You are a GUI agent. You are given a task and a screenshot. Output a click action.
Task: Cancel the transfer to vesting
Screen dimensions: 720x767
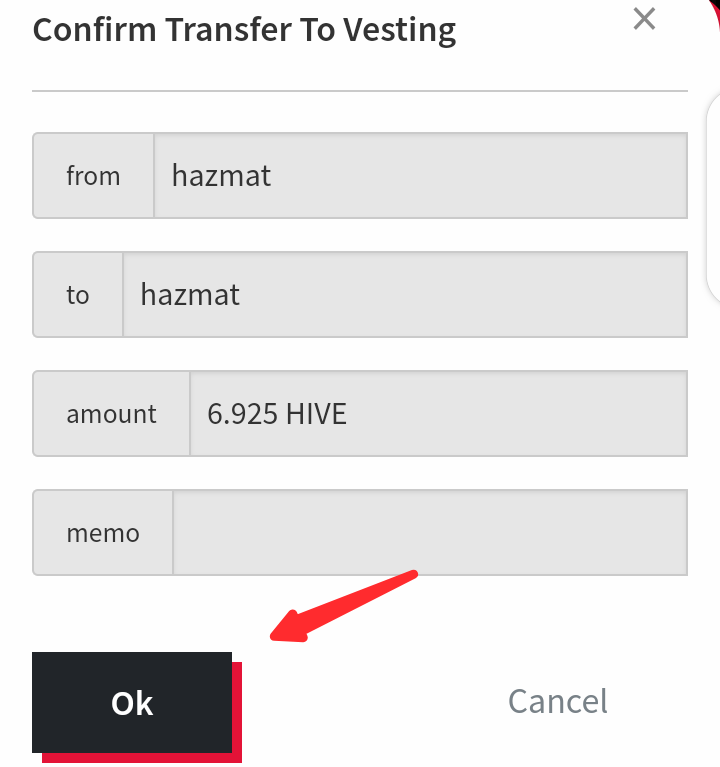[x=558, y=701]
